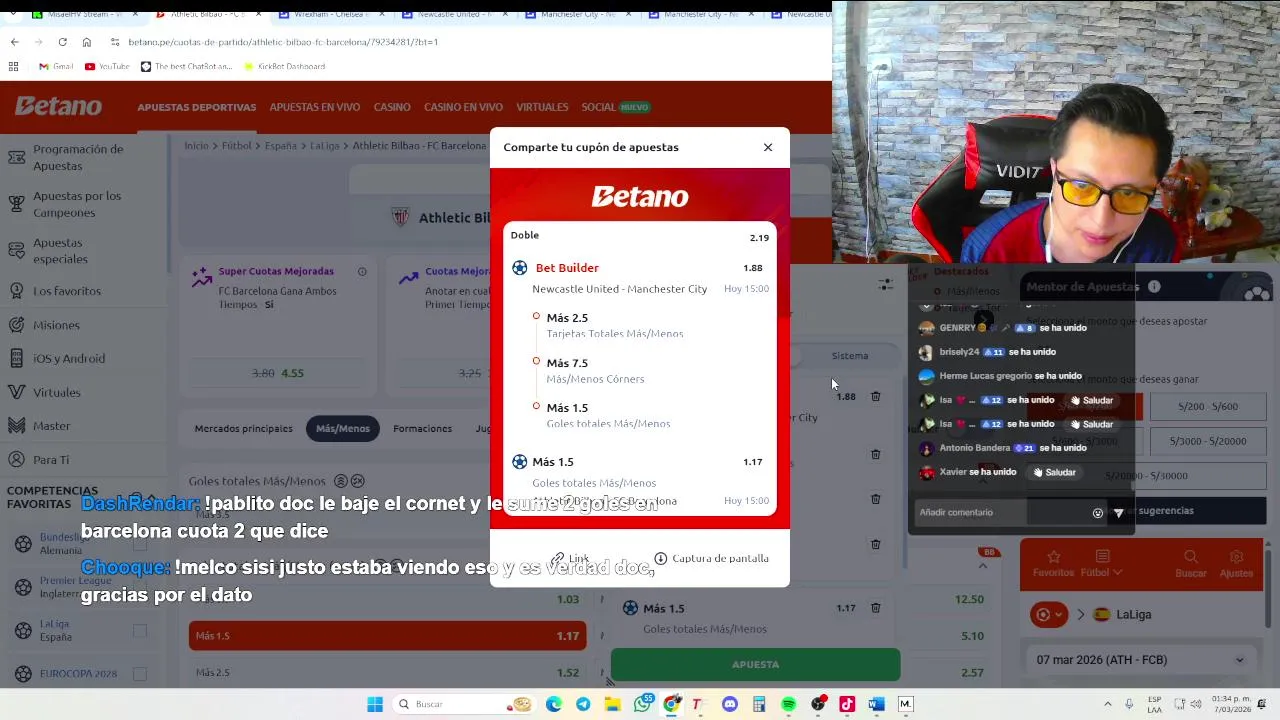This screenshot has height=720, width=1280.
Task: Open YouTube bookmark
Action: coord(107,66)
